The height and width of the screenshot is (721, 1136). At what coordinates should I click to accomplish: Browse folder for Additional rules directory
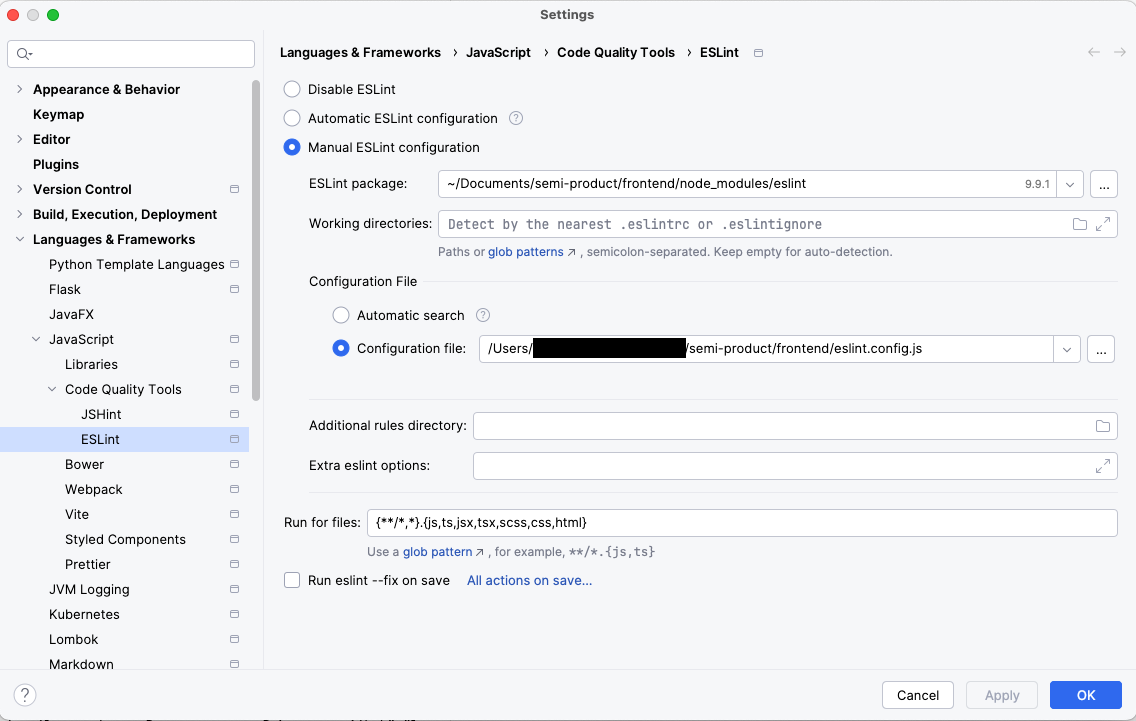(x=1103, y=426)
